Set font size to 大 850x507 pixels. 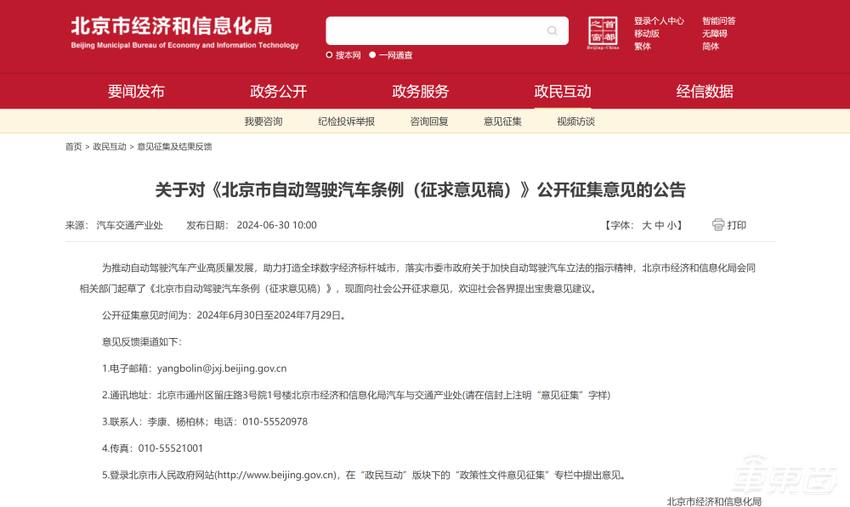(646, 226)
